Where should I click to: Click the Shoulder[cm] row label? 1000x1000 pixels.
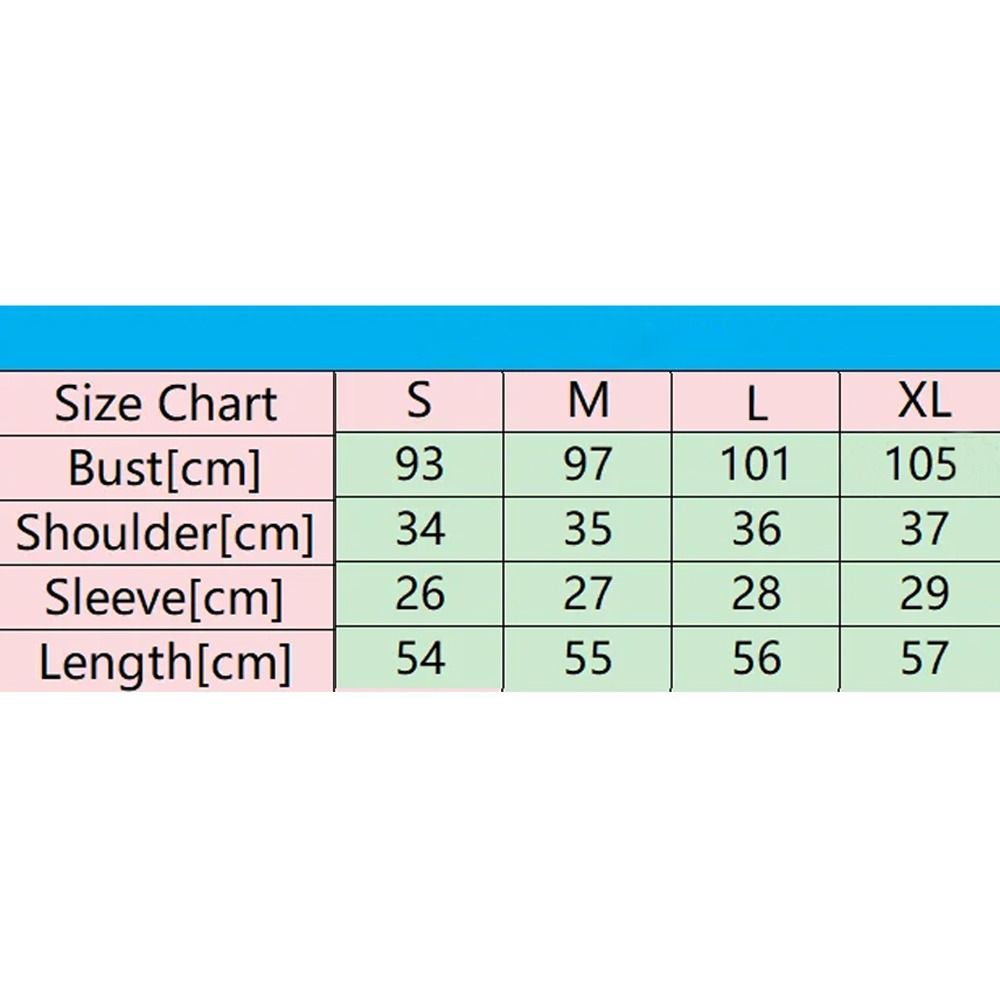(166, 533)
